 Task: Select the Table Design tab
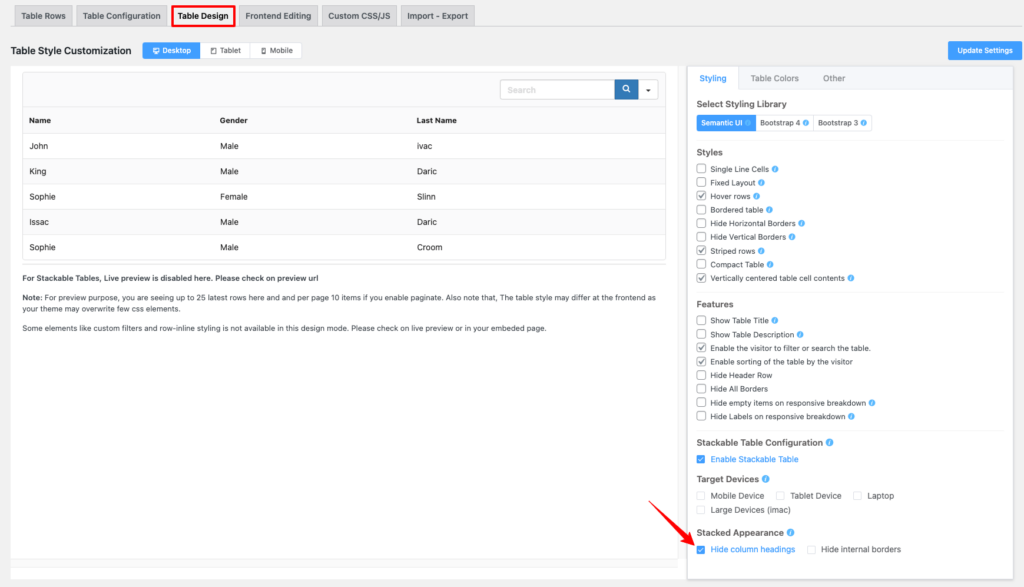[x=203, y=16]
